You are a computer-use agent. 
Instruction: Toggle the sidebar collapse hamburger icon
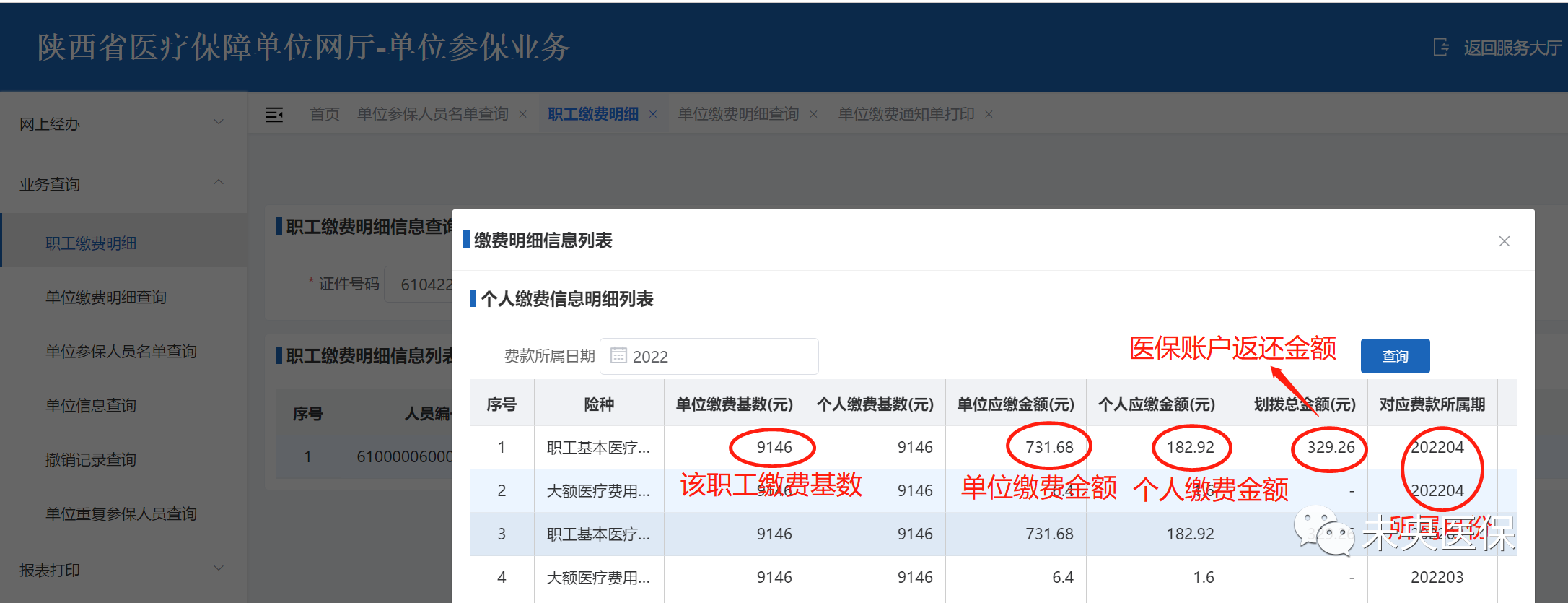click(274, 114)
